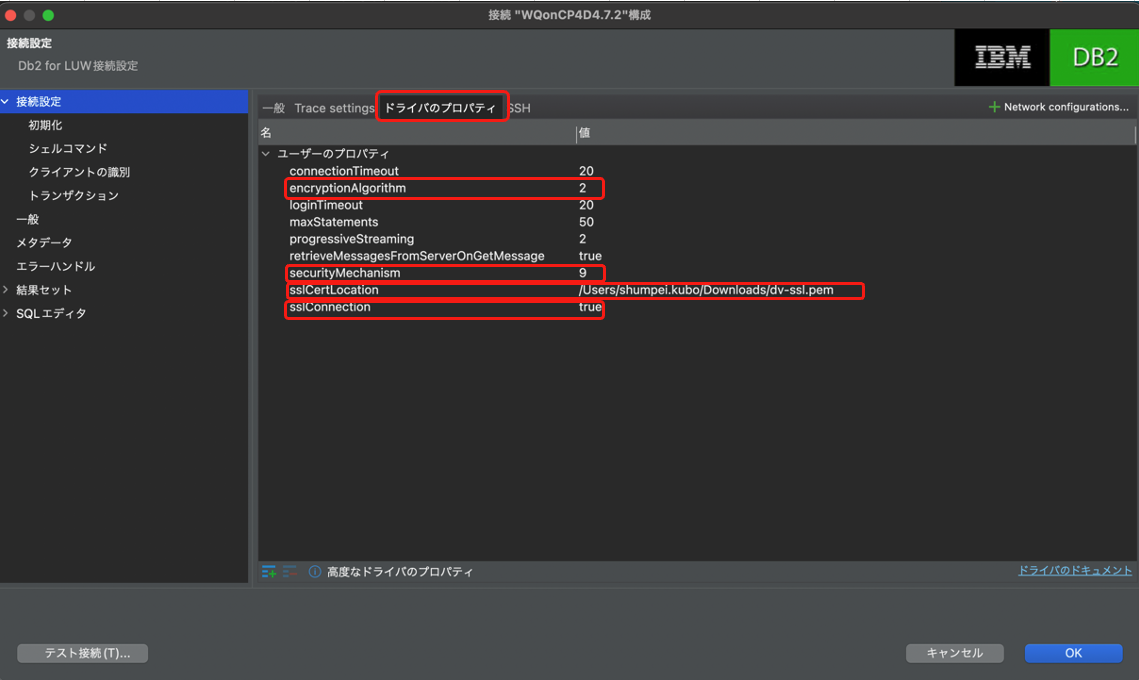Click the progressiveStreaming value 2
Image resolution: width=1139 pixels, height=680 pixels.
[x=583, y=239]
